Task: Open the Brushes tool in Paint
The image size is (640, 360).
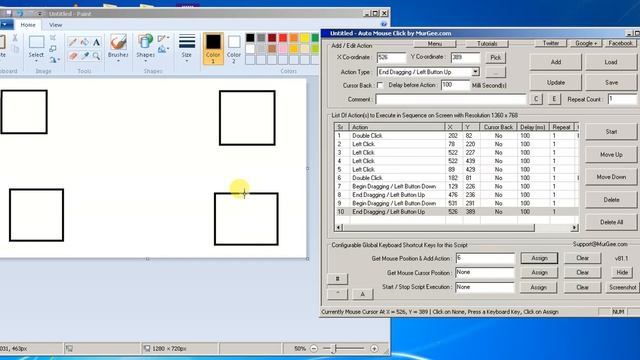Action: click(x=118, y=42)
